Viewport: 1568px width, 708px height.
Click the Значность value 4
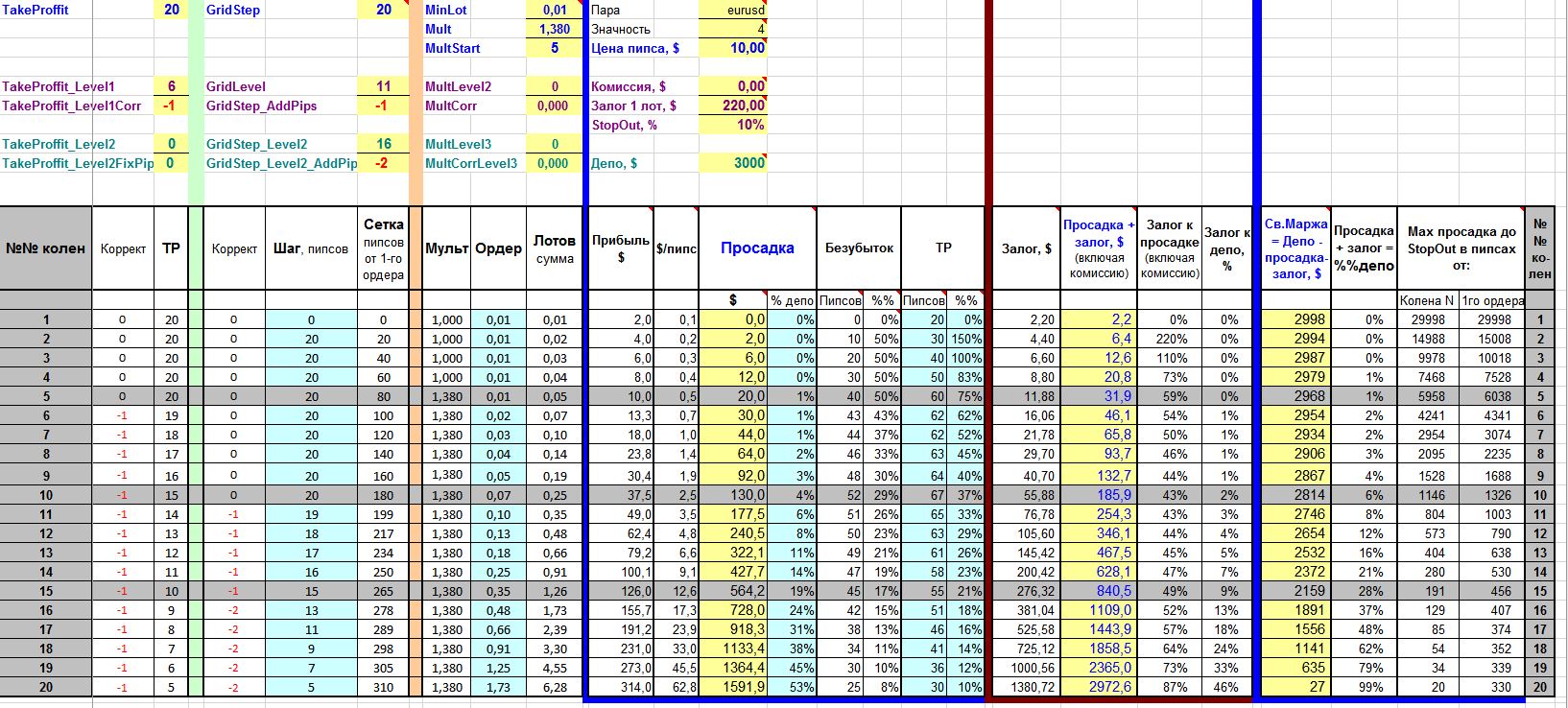click(733, 29)
